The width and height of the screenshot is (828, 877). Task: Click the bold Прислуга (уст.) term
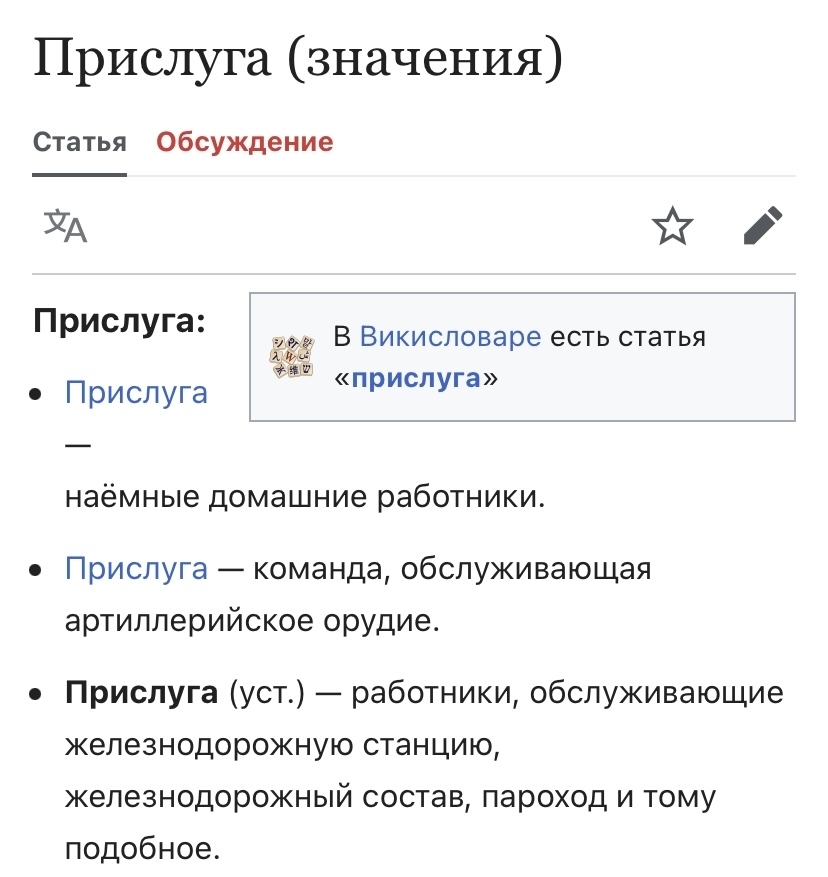click(185, 693)
